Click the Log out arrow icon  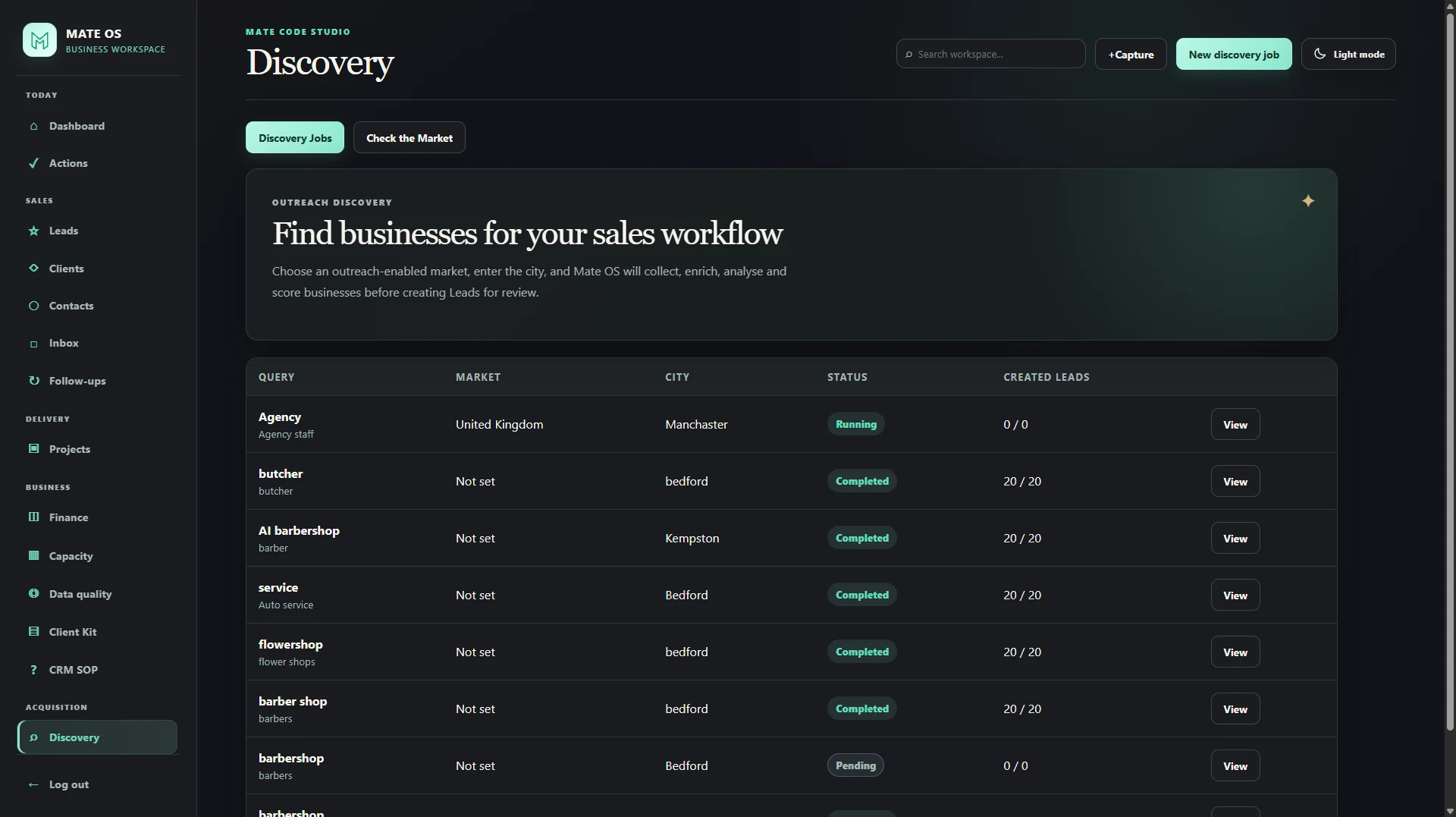33,784
